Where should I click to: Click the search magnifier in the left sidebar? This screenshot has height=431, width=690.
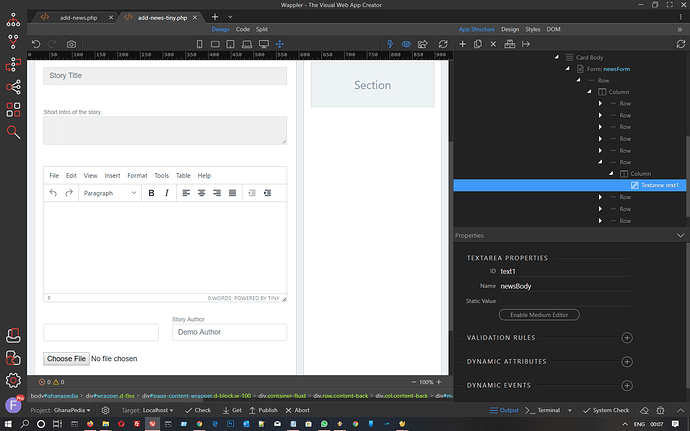tap(14, 132)
